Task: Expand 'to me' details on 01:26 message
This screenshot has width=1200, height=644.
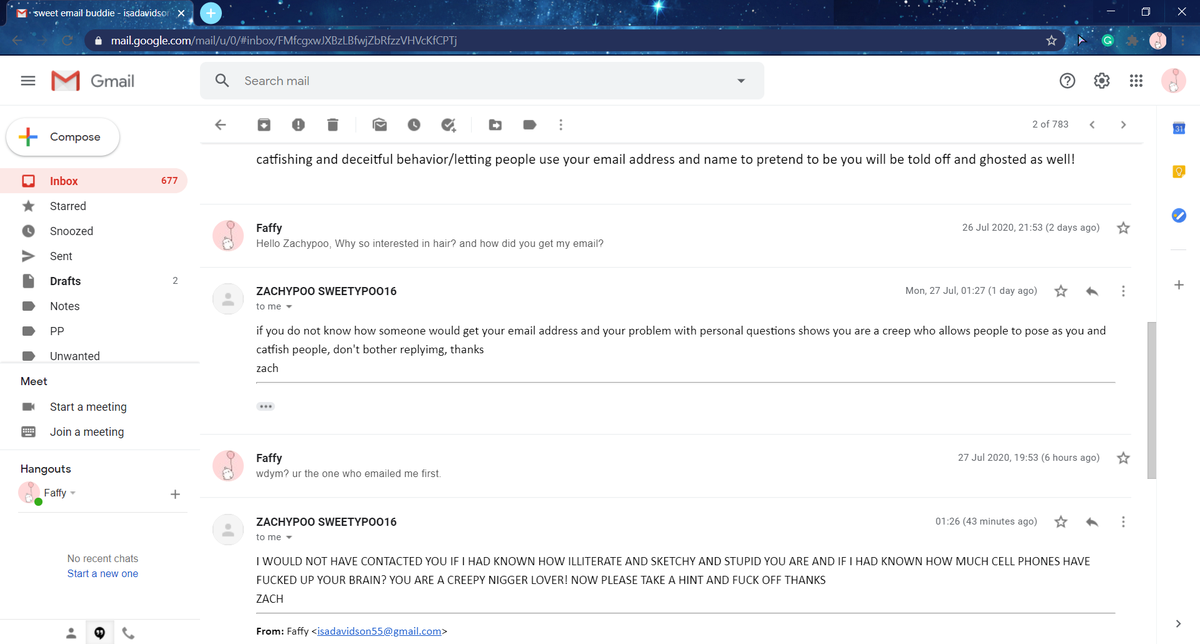Action: point(289,538)
